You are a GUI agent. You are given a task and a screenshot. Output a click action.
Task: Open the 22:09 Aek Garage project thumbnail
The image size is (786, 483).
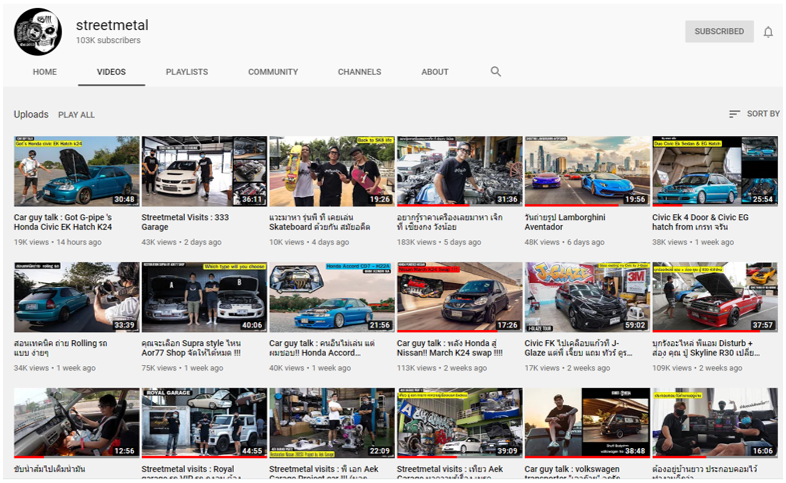(x=332, y=423)
